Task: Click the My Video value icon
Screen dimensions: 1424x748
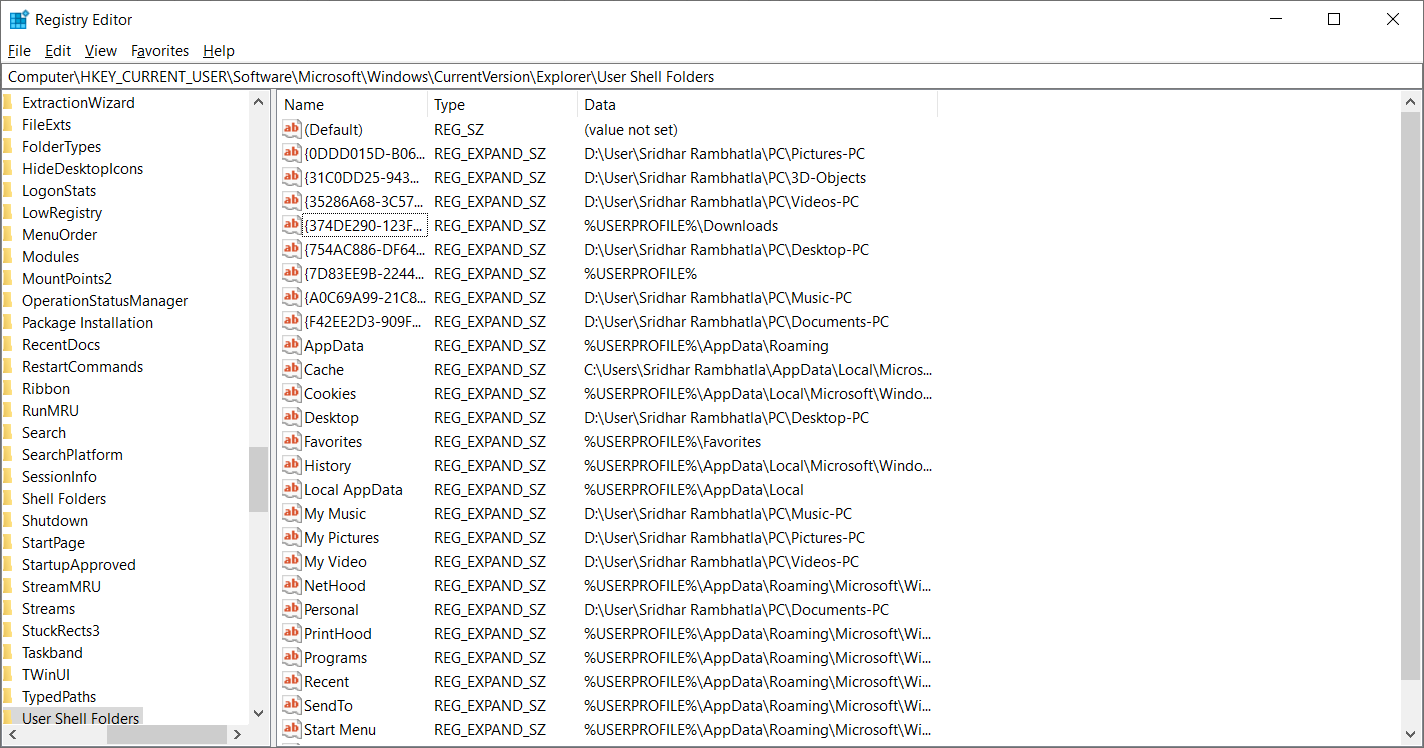Action: click(291, 561)
